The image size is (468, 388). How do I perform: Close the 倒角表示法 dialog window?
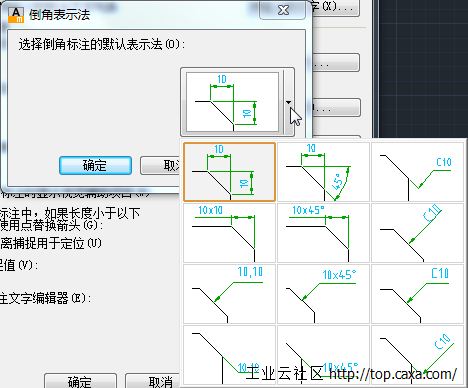click(283, 10)
